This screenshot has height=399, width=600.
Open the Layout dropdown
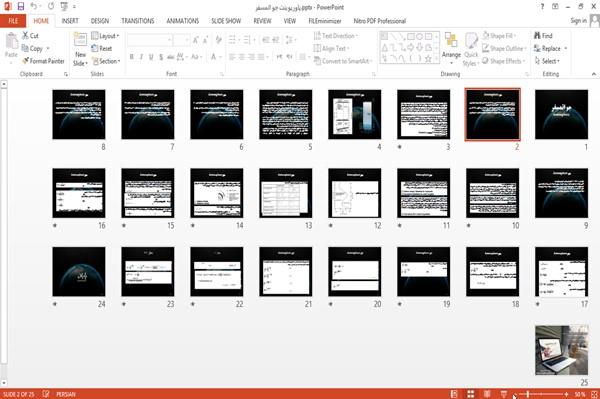tap(105, 36)
